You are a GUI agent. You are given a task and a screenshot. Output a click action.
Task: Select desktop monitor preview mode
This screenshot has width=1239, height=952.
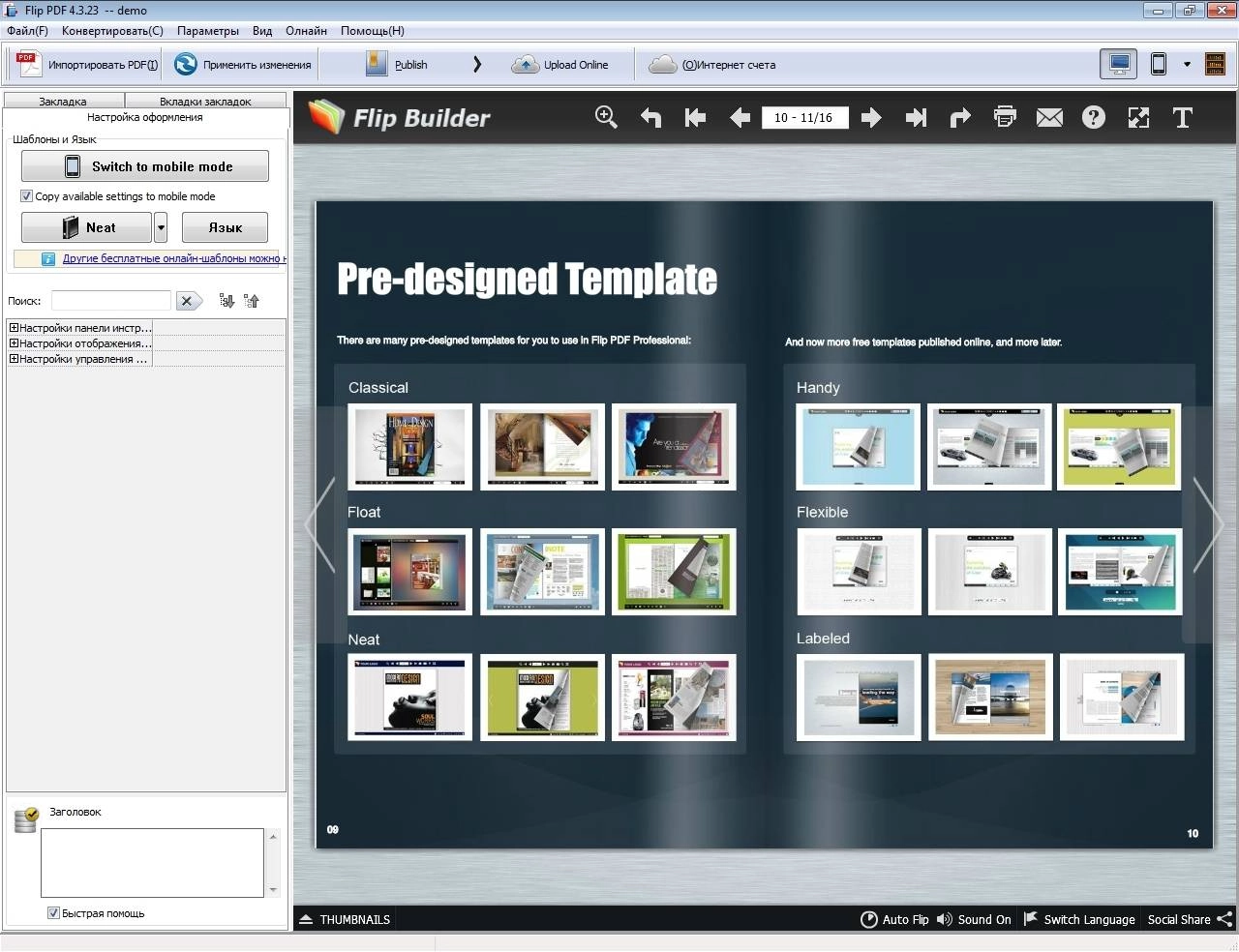point(1119,65)
